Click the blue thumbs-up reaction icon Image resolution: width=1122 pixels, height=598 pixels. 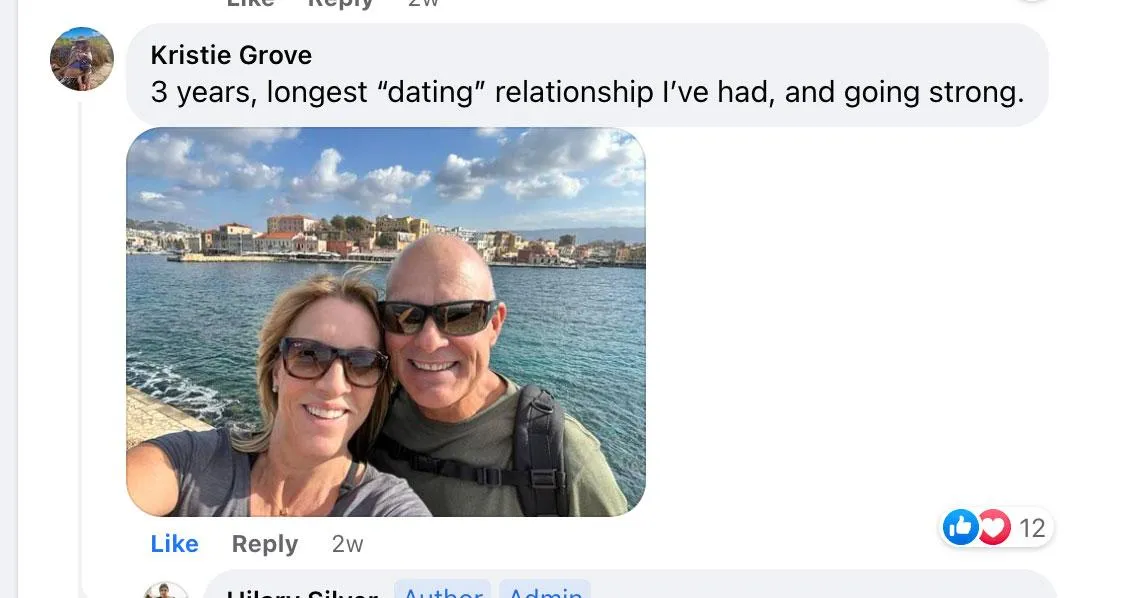[x=961, y=527]
